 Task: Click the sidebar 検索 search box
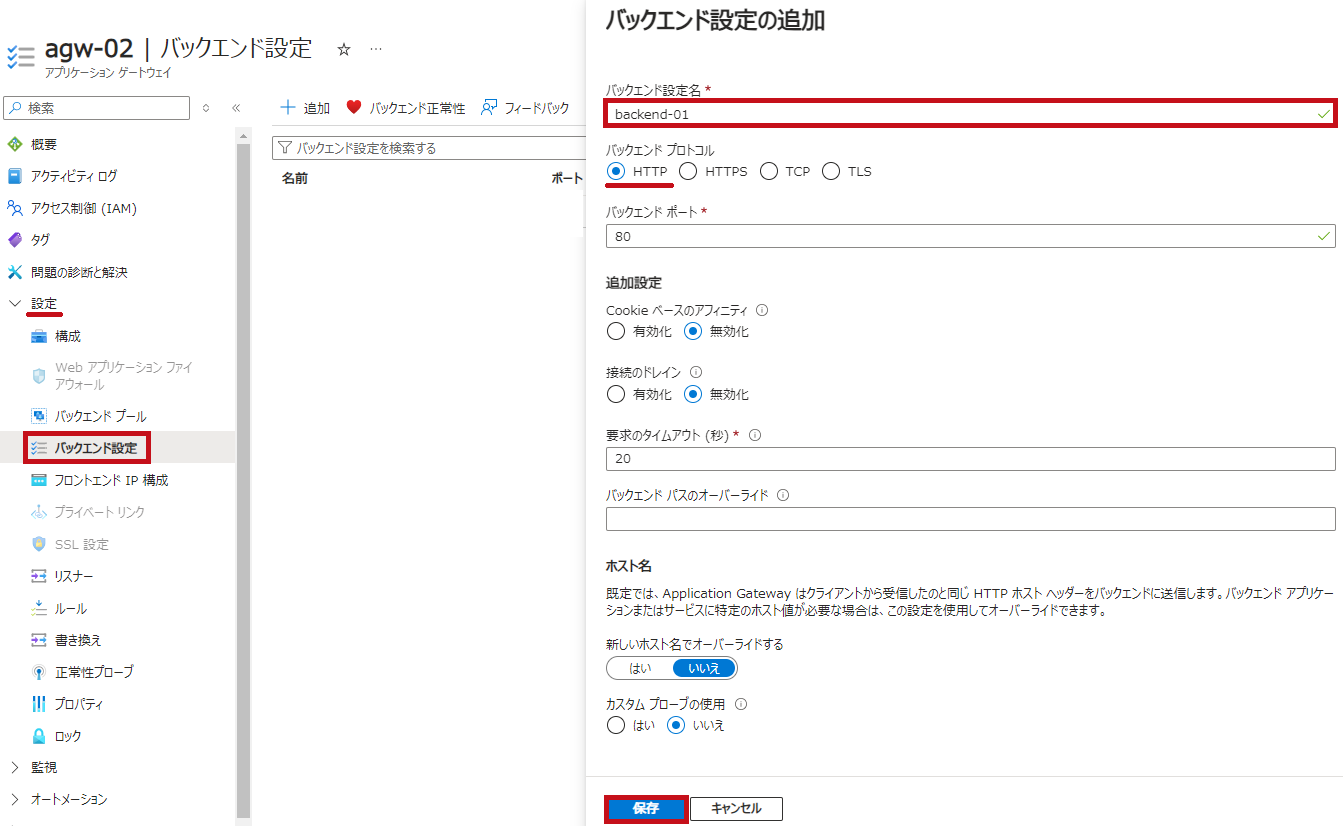(97, 108)
